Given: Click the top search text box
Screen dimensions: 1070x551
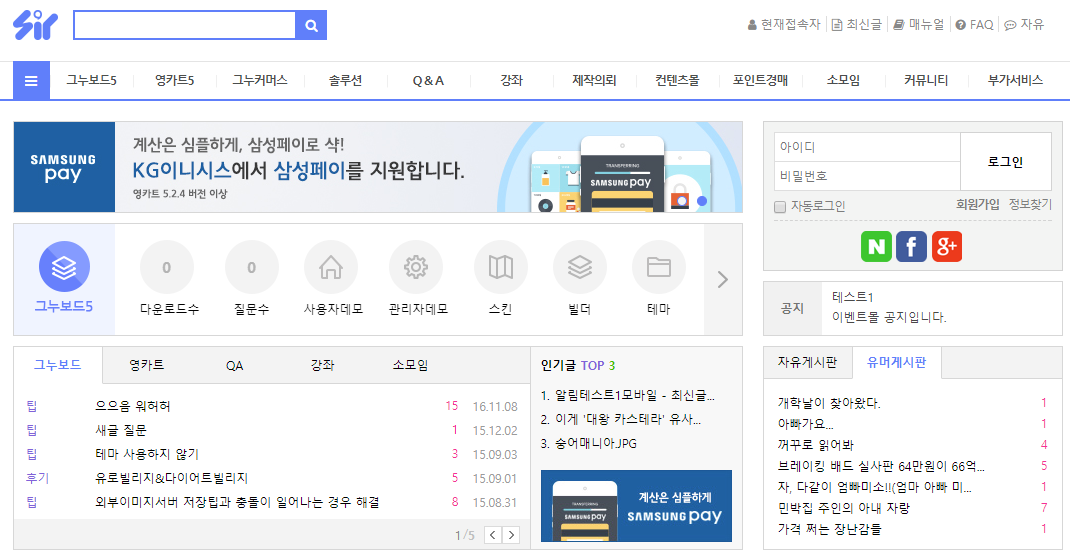Looking at the screenshot, I should click(184, 25).
